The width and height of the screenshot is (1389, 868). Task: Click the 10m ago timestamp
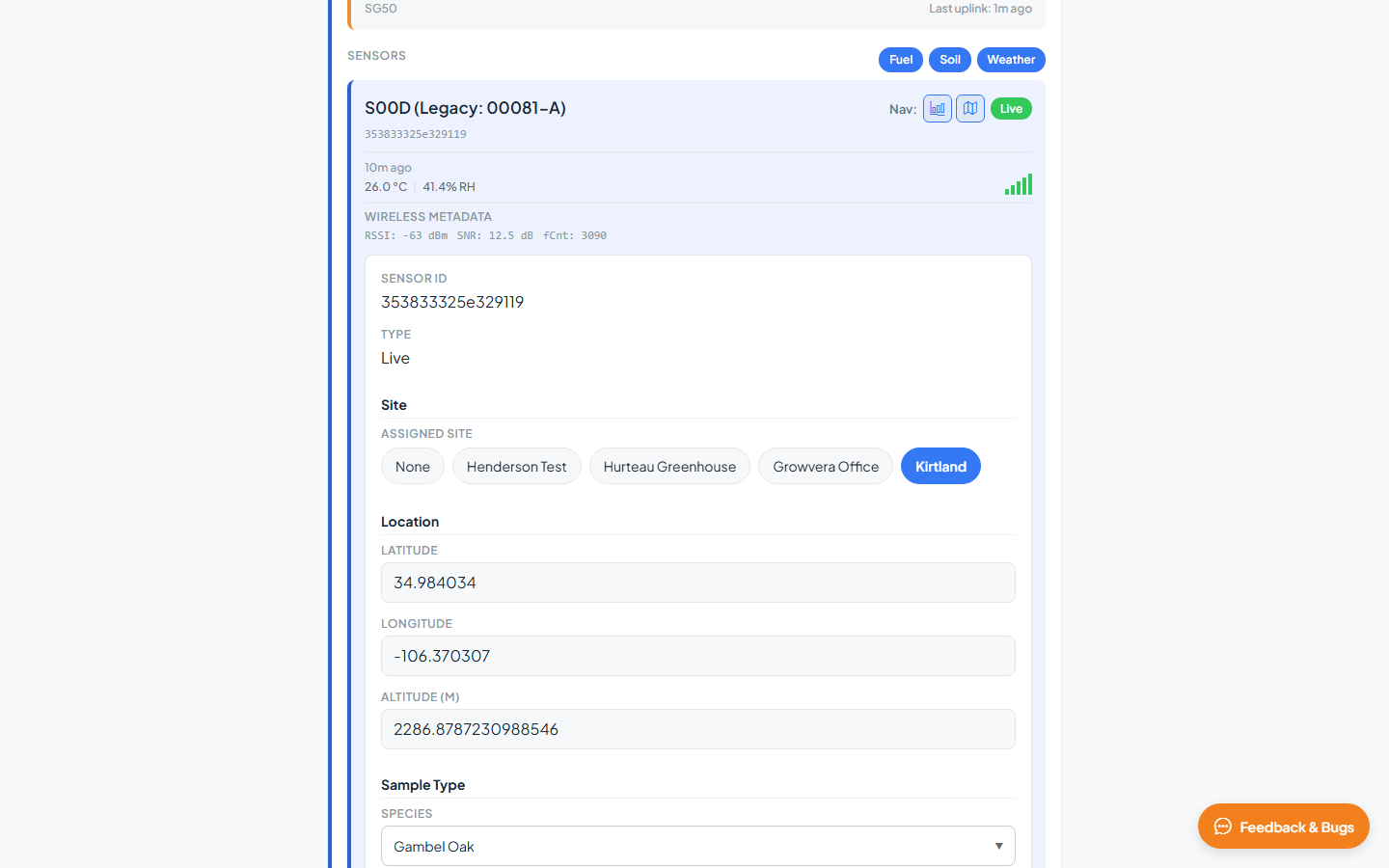pyautogui.click(x=388, y=168)
